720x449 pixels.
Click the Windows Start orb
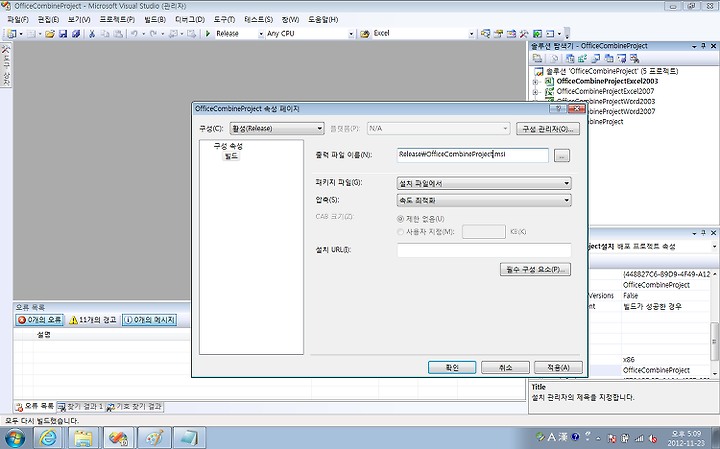coord(15,438)
